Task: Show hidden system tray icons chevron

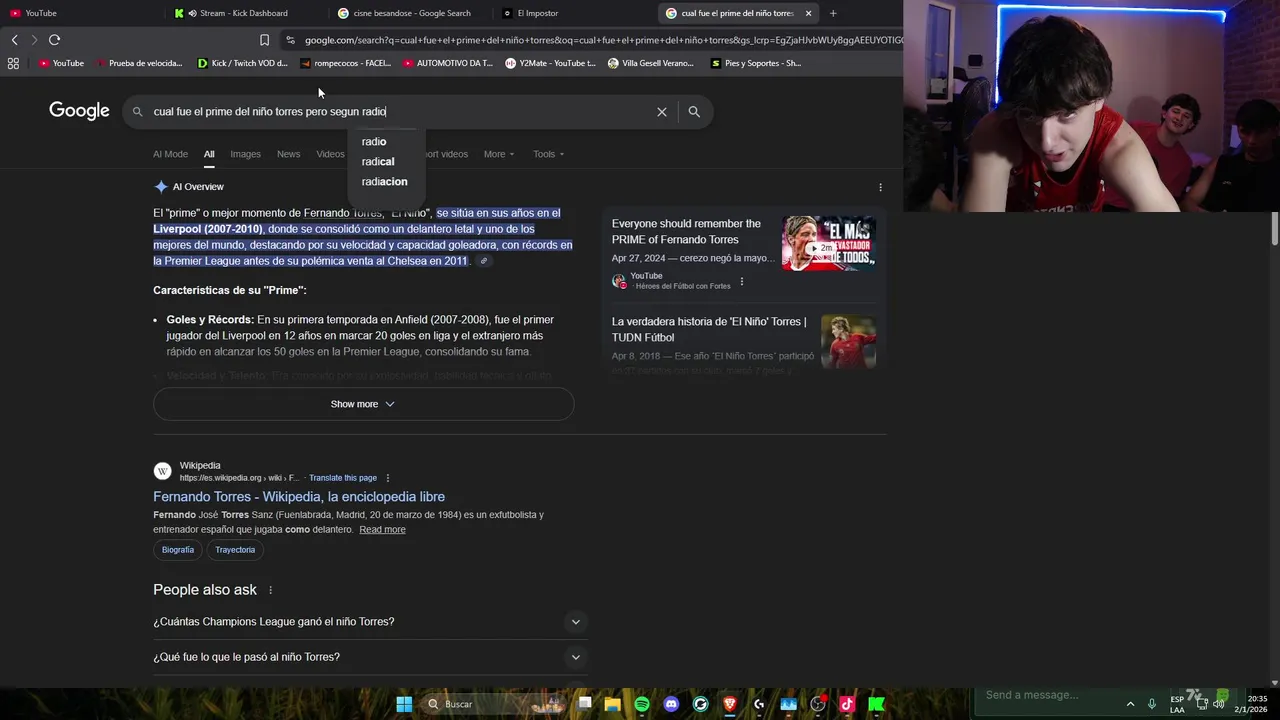Action: pos(1130,704)
